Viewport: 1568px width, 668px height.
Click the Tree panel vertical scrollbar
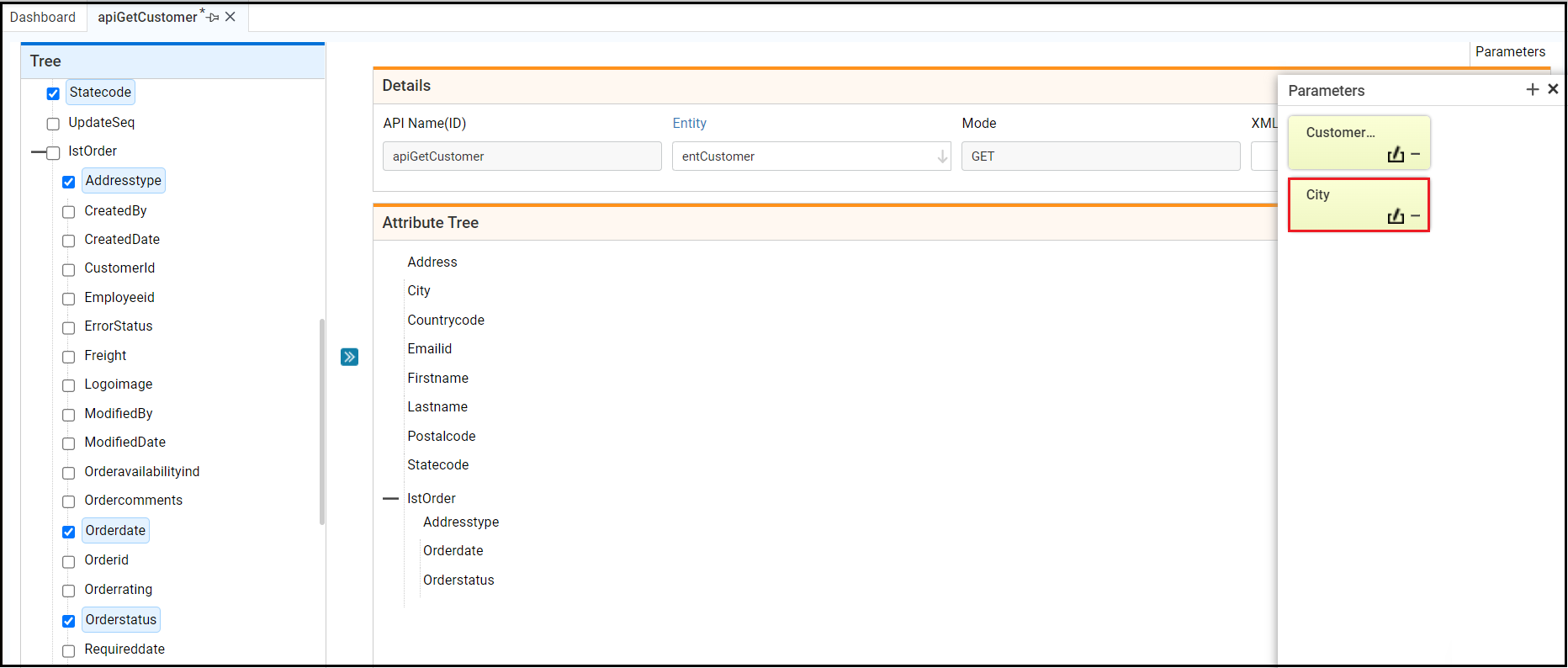coord(321,421)
